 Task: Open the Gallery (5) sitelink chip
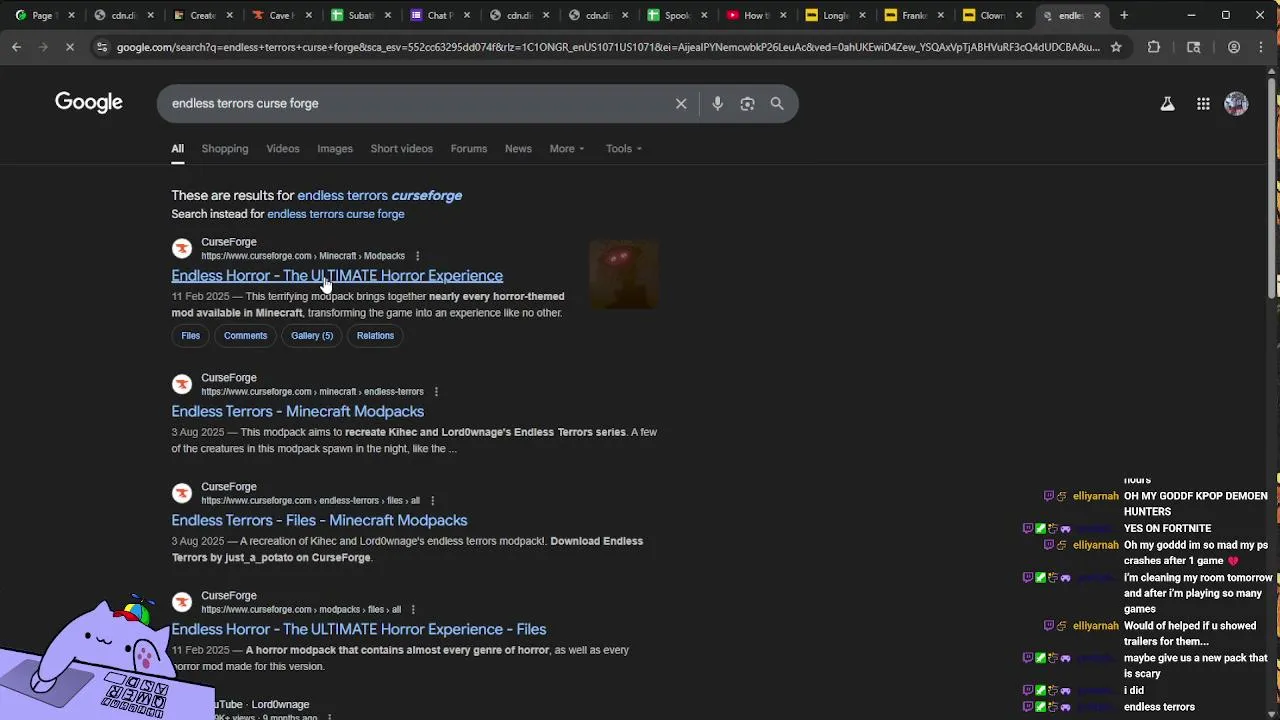[312, 336]
